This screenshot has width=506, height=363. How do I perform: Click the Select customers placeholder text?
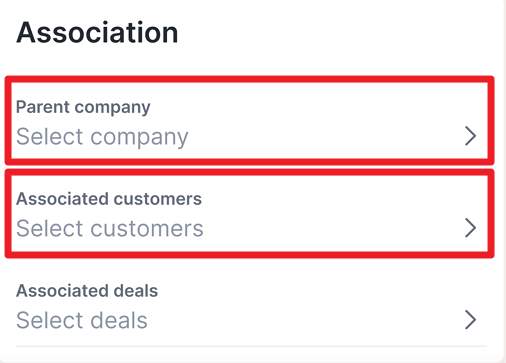pos(110,228)
